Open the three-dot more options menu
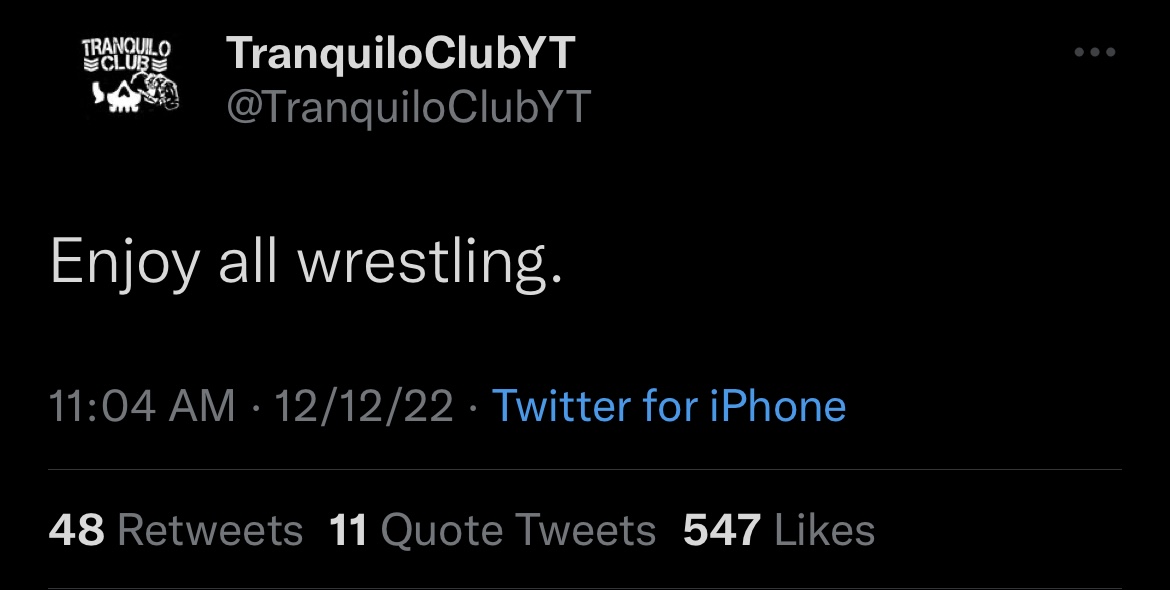The width and height of the screenshot is (1170, 590). 1094,53
